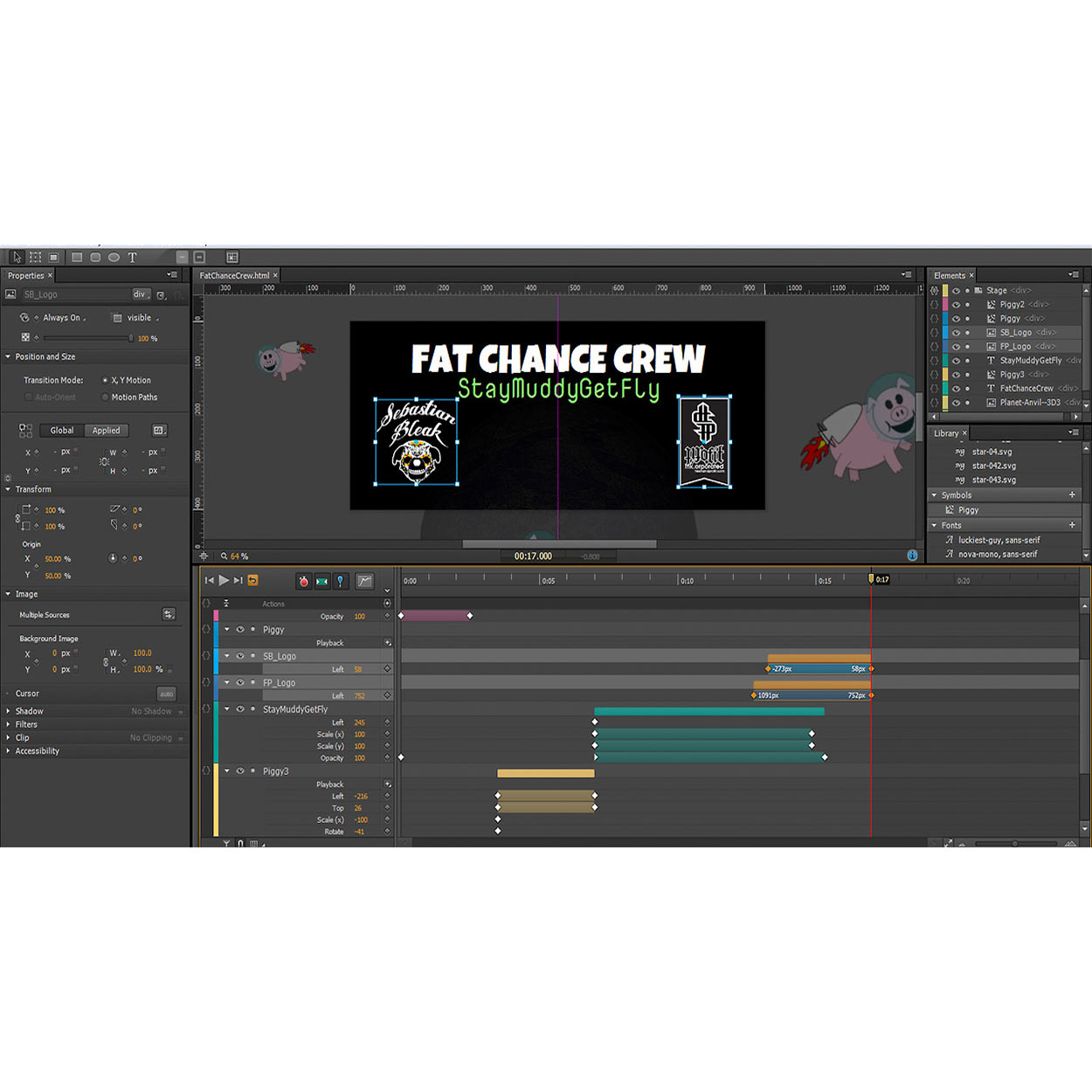This screenshot has height=1092, width=1092.
Task: Expand the Accessibility section
Action: click(8, 750)
